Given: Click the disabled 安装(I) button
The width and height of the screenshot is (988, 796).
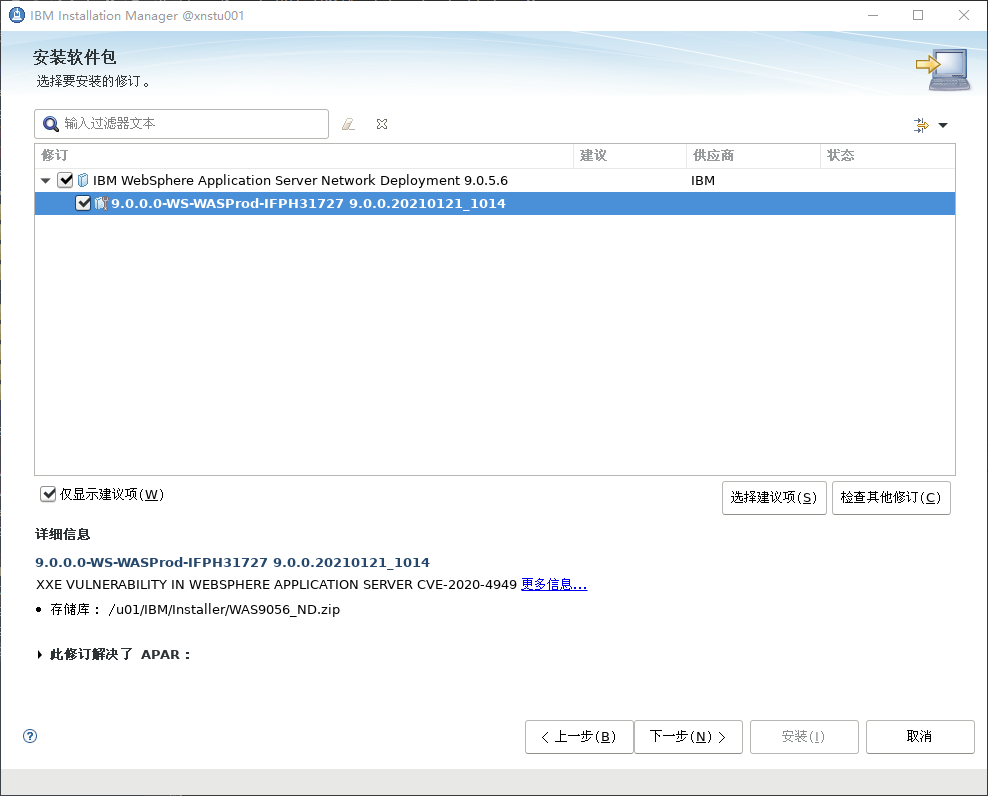Looking at the screenshot, I should [804, 737].
